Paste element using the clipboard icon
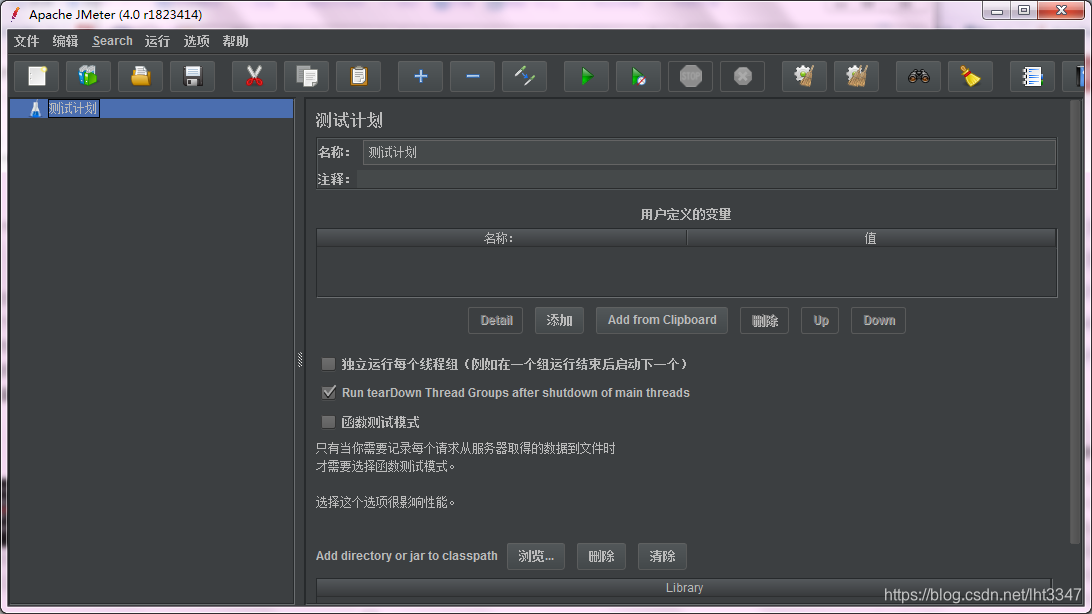 (359, 76)
